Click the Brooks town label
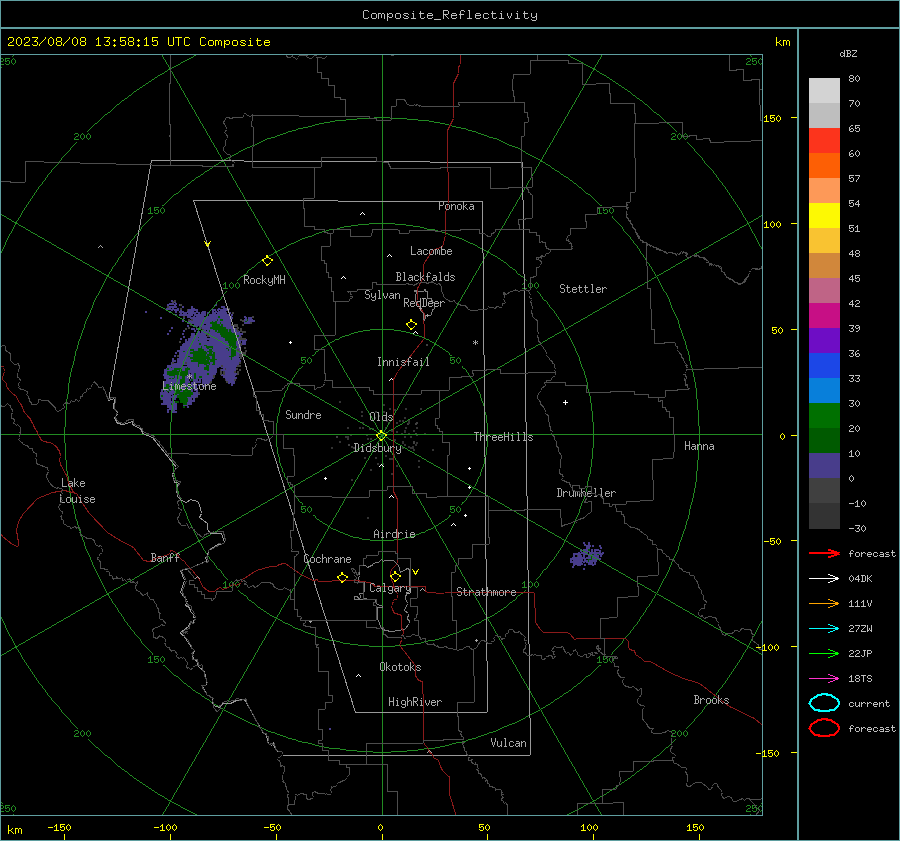This screenshot has height=841, width=900. 711,700
